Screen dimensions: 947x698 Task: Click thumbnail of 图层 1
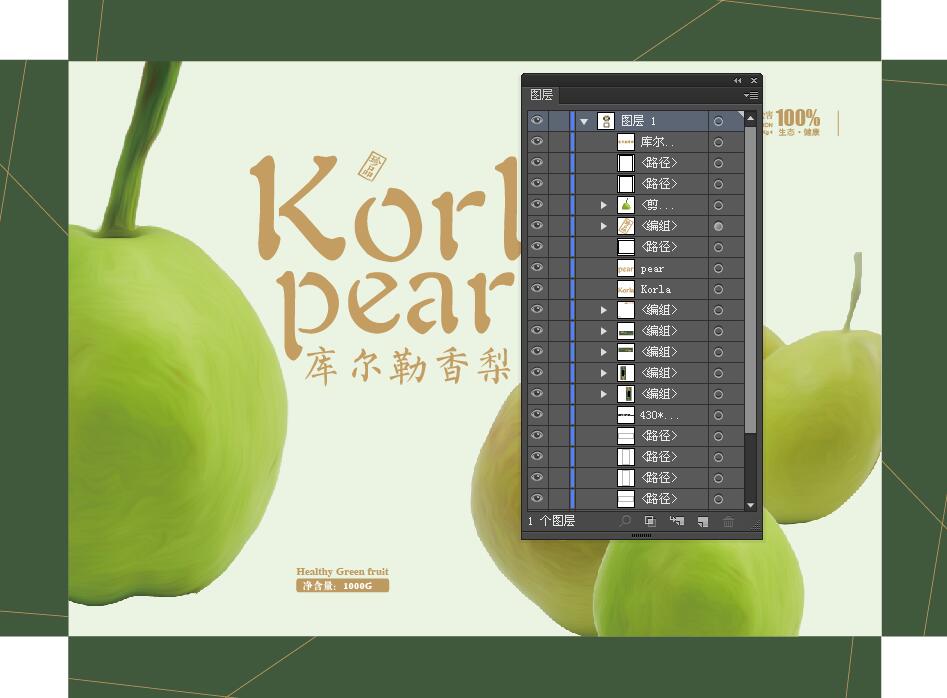pyautogui.click(x=606, y=121)
